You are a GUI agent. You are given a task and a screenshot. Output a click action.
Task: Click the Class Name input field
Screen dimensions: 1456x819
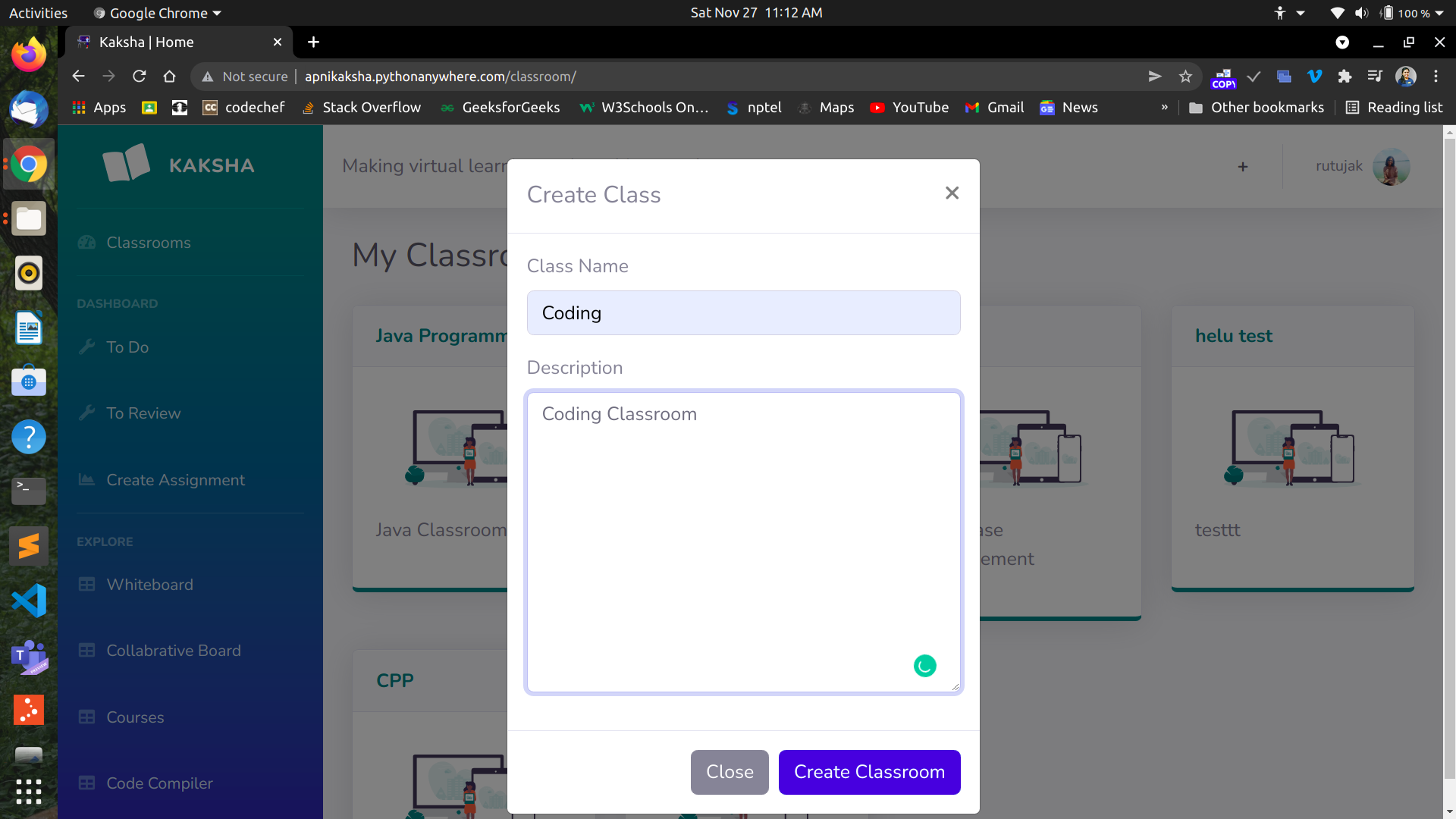(x=743, y=313)
